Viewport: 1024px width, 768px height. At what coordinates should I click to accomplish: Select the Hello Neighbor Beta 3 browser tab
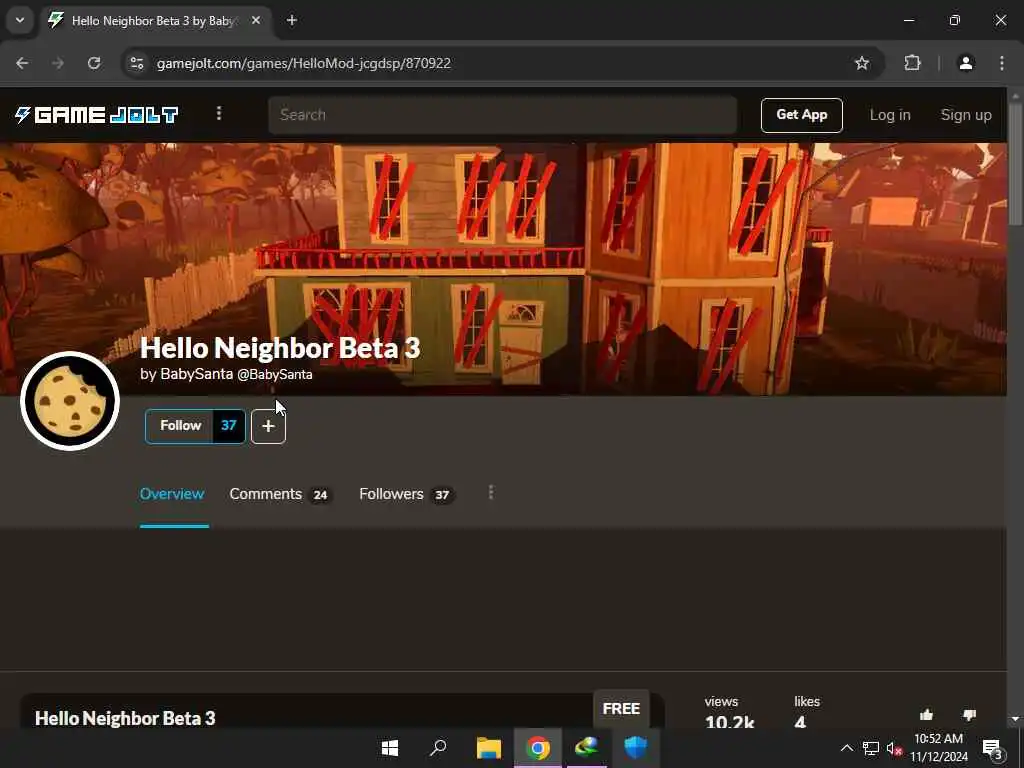point(155,20)
